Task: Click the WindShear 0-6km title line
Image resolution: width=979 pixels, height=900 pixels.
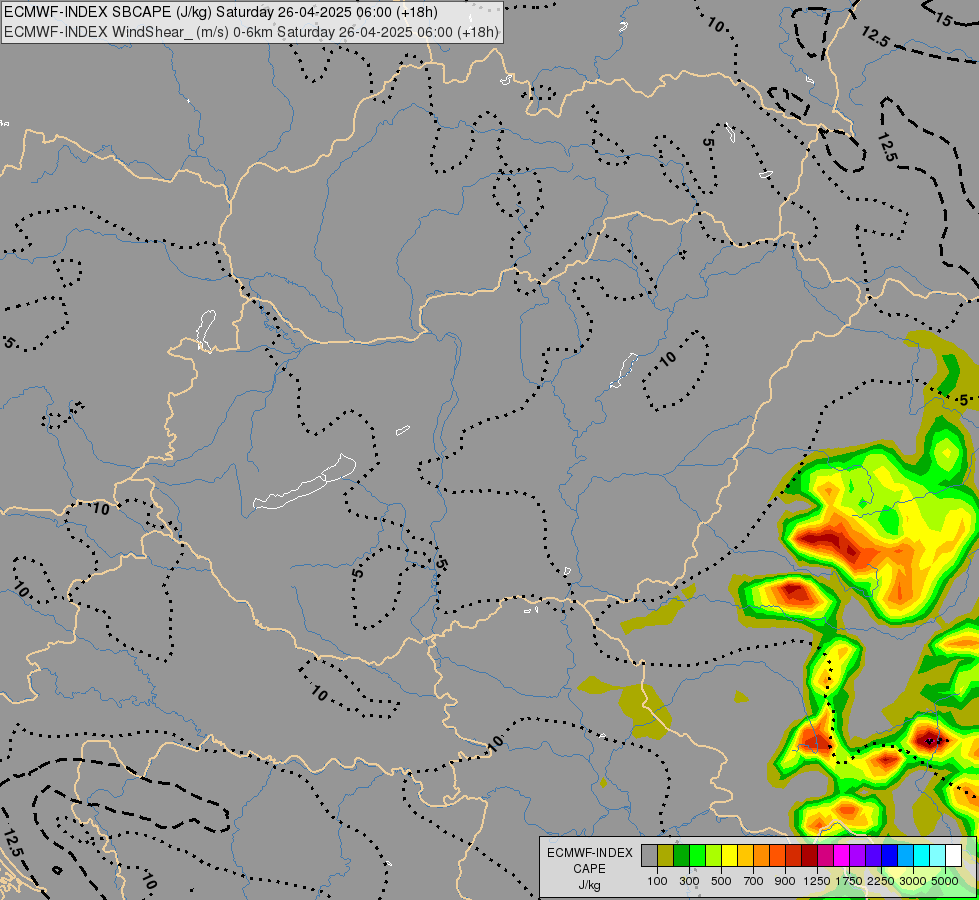Action: point(251,32)
